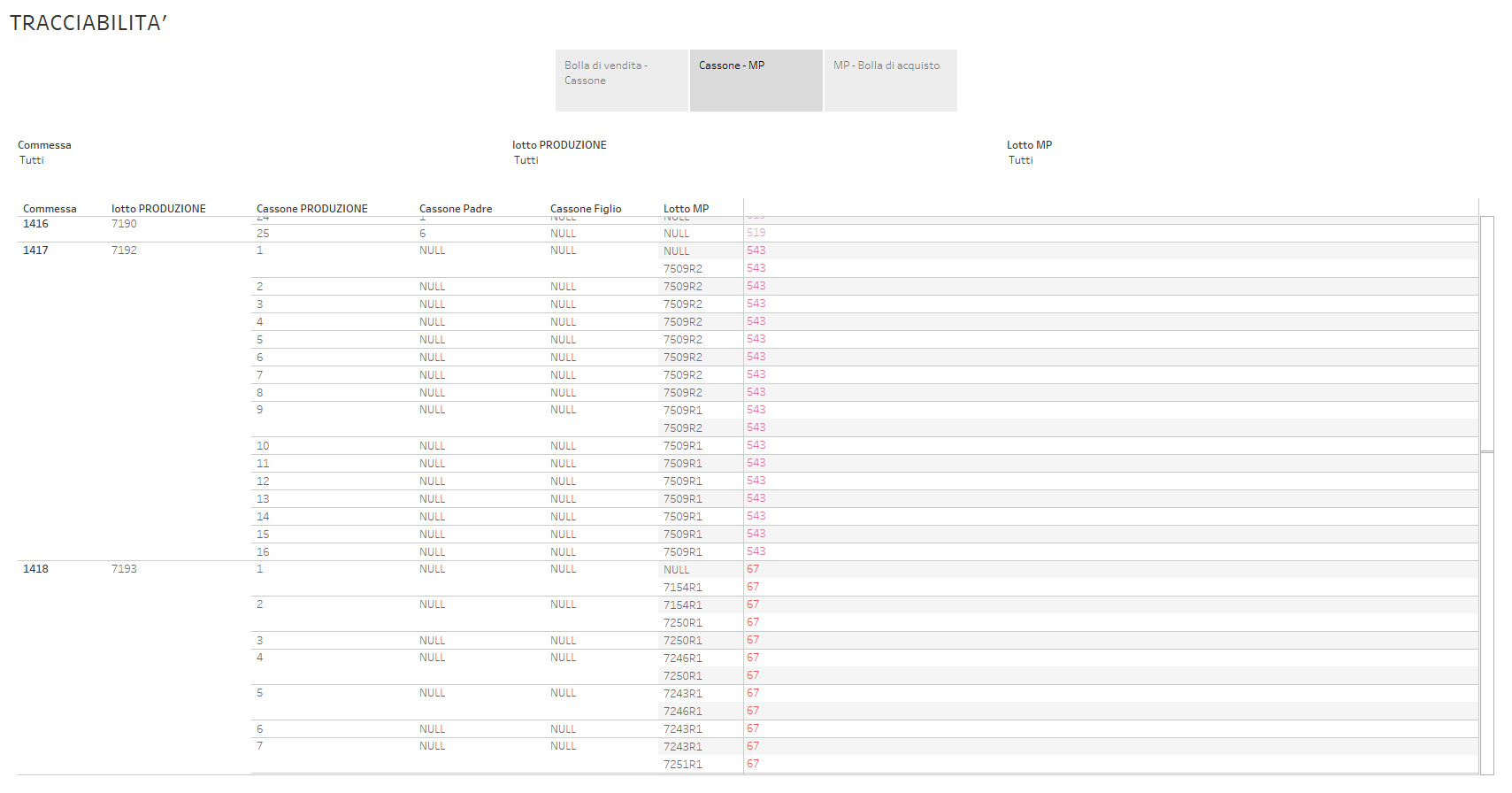This screenshot has height=793, width=1512.
Task: Select the Cassone Figlio column header
Action: pos(586,209)
